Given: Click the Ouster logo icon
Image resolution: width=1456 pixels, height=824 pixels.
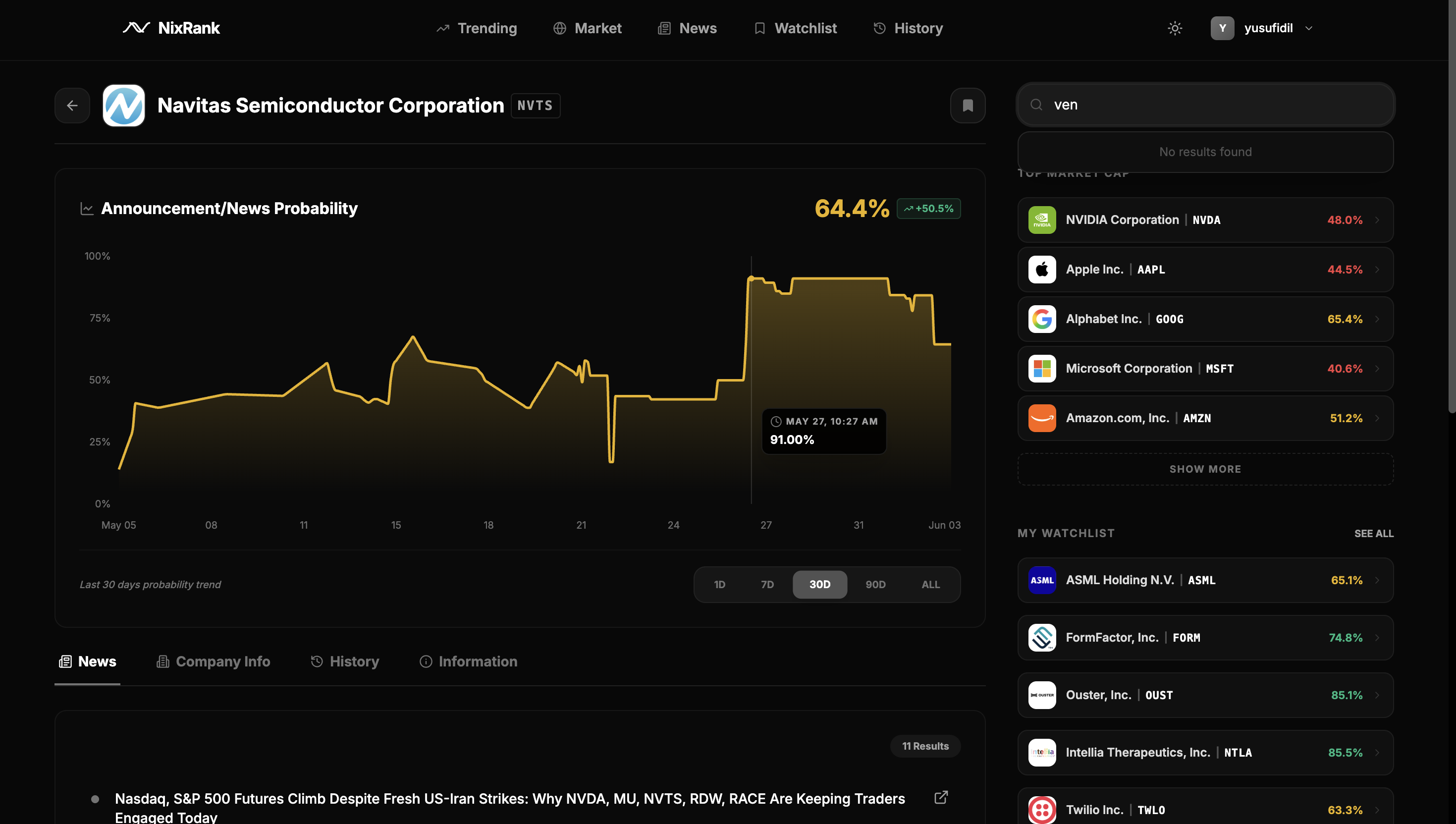Looking at the screenshot, I should tap(1042, 695).
